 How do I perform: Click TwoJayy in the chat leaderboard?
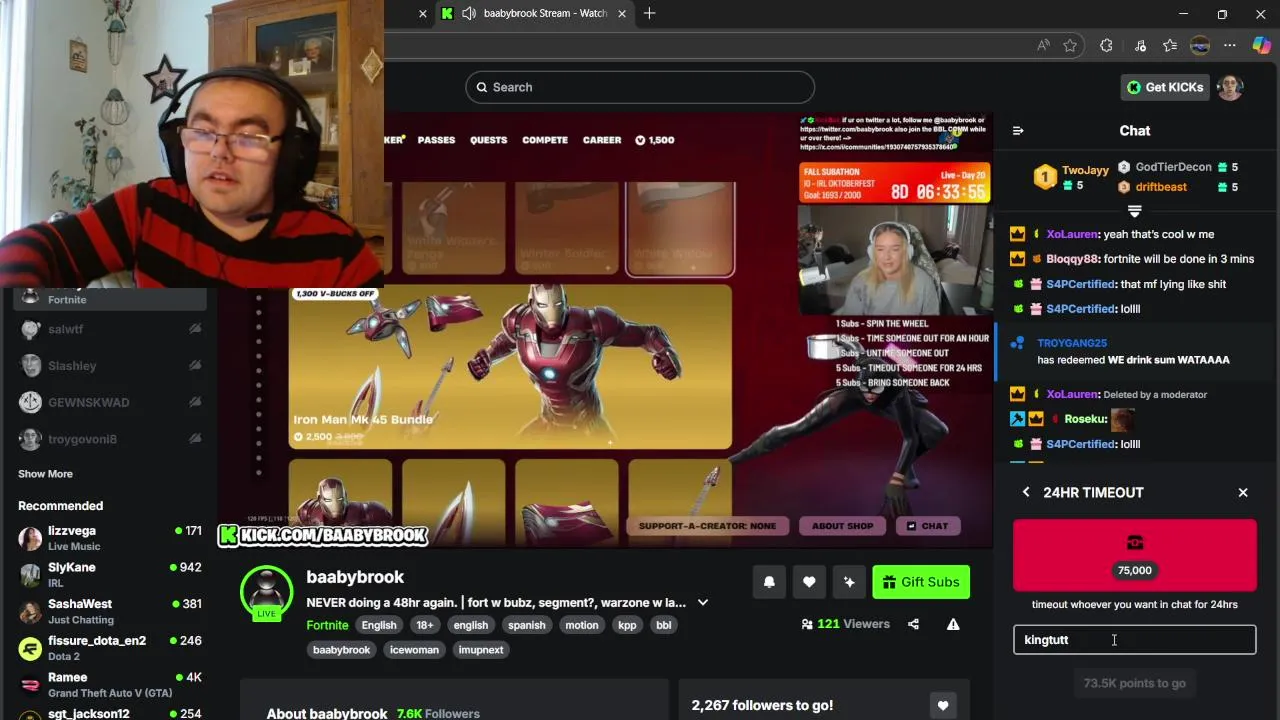tap(1085, 170)
